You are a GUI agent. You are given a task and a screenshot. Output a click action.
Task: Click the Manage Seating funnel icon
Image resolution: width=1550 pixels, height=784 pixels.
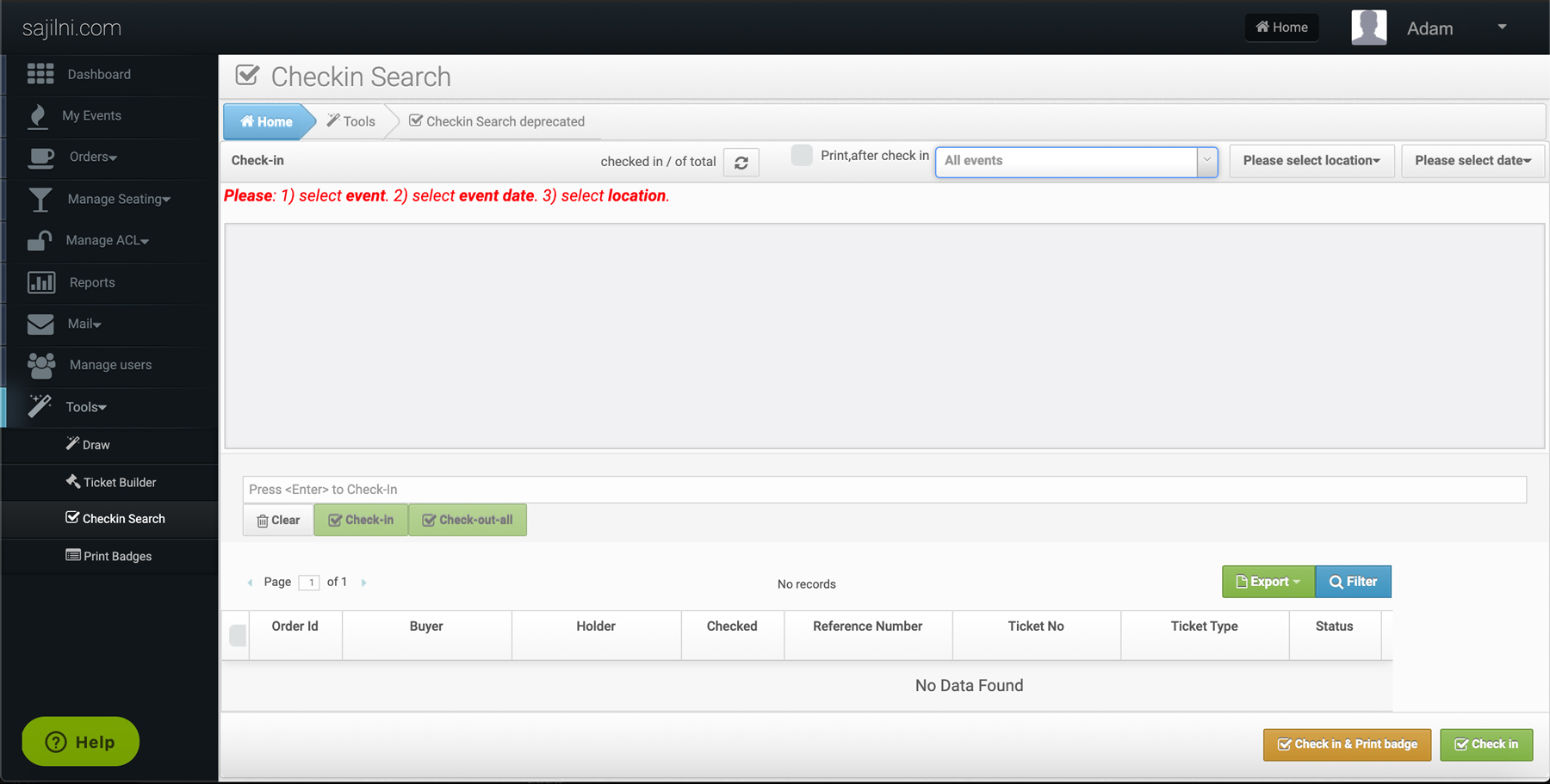40,200
